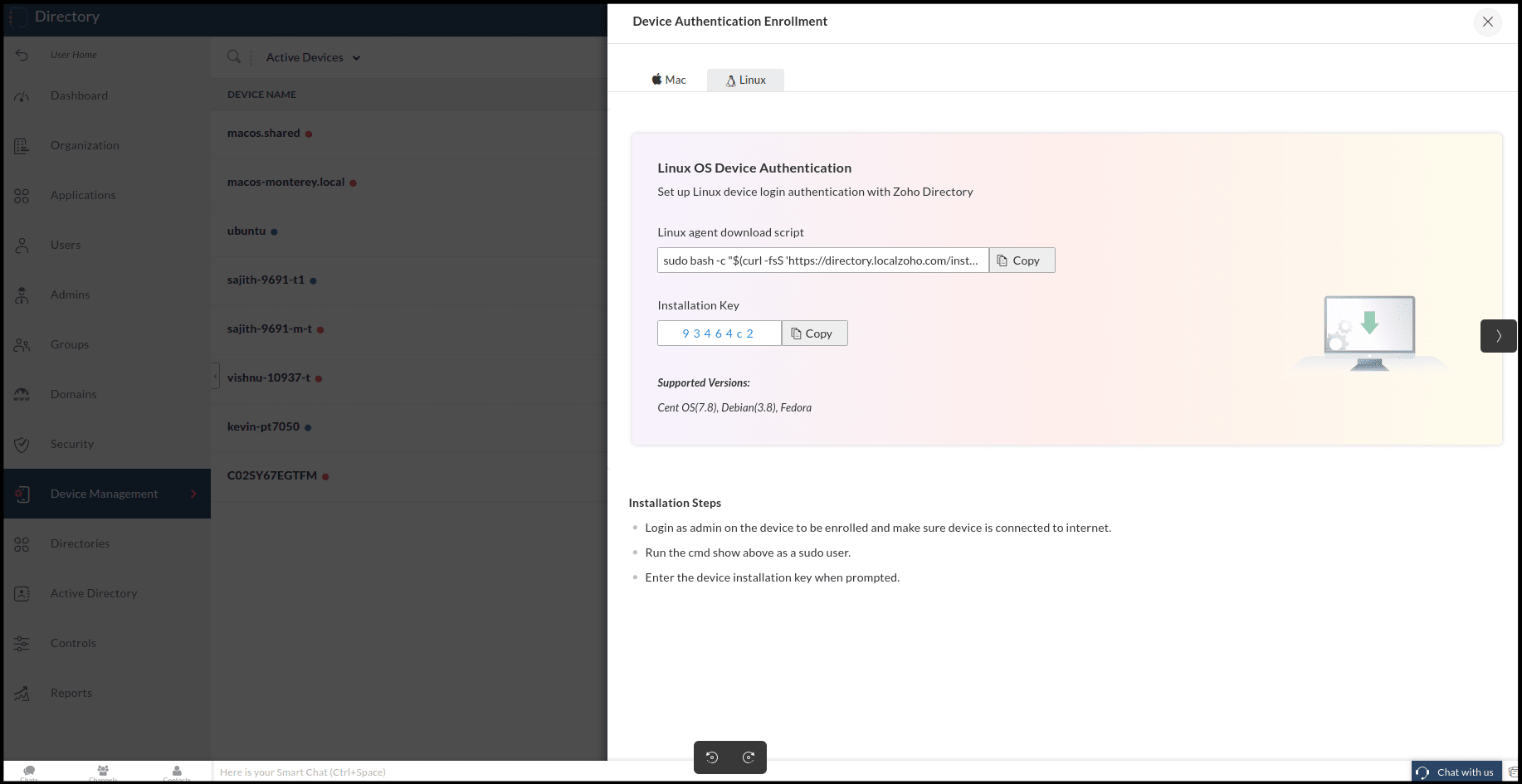Viewport: 1522px width, 784px height.
Task: Click the Admins icon in sidebar
Action: click(22, 295)
